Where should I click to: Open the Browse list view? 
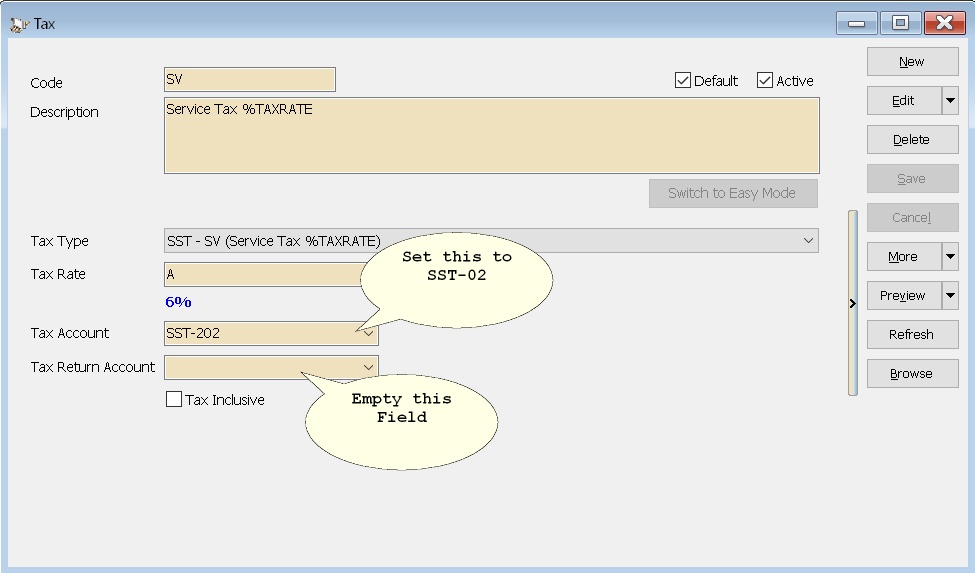click(x=911, y=374)
